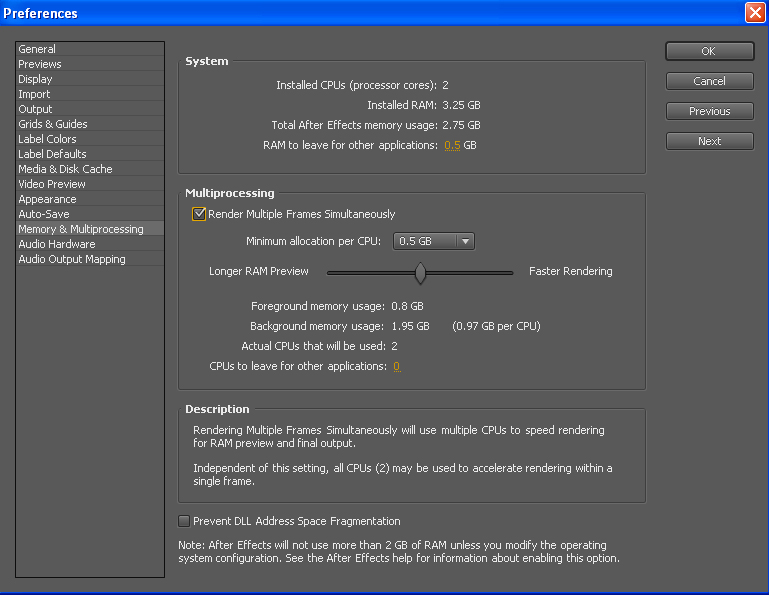The image size is (769, 595).
Task: Open Import preferences category
Action: pos(90,94)
